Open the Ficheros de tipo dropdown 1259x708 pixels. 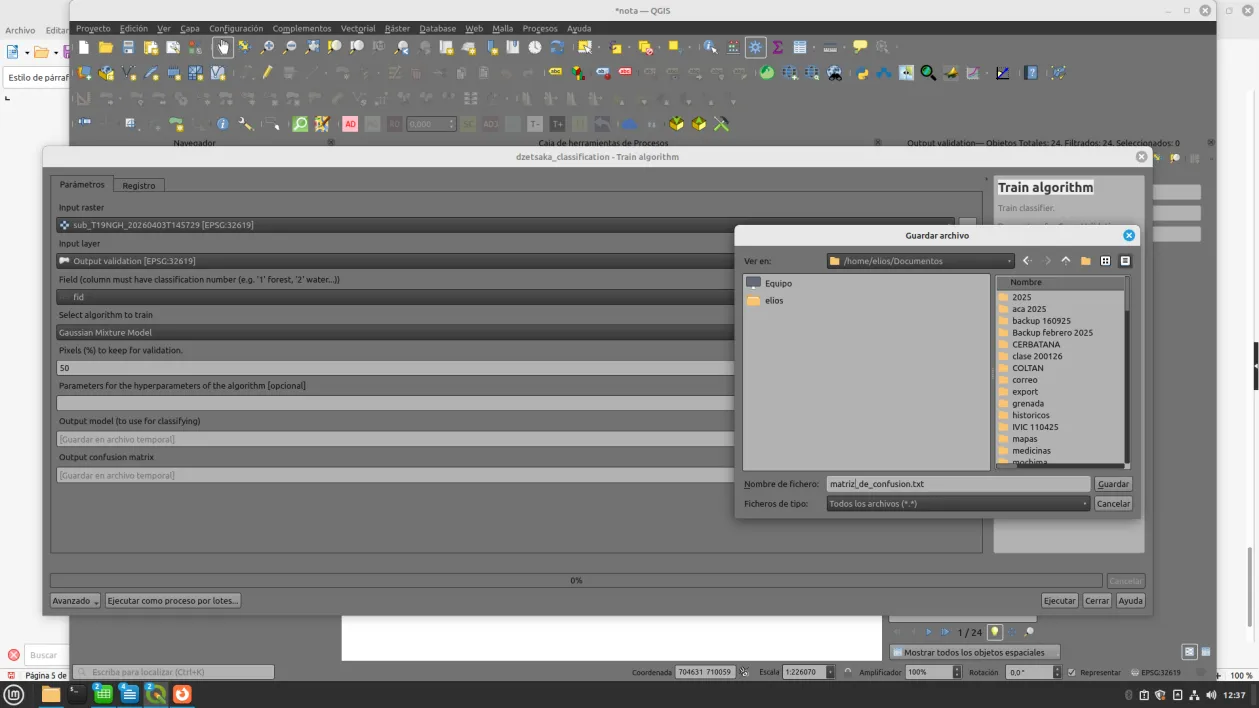point(958,504)
